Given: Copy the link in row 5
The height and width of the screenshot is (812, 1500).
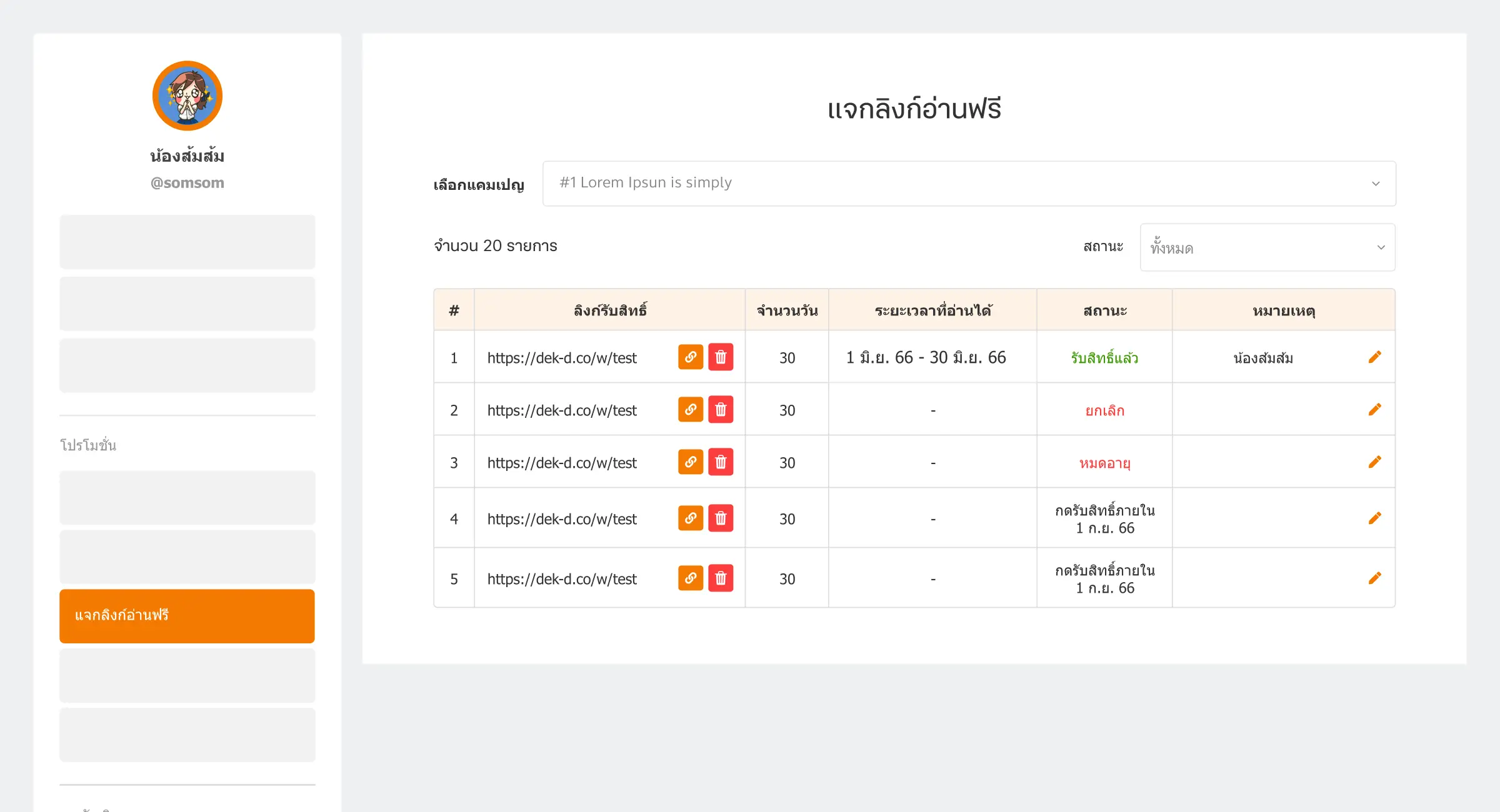Looking at the screenshot, I should (690, 578).
